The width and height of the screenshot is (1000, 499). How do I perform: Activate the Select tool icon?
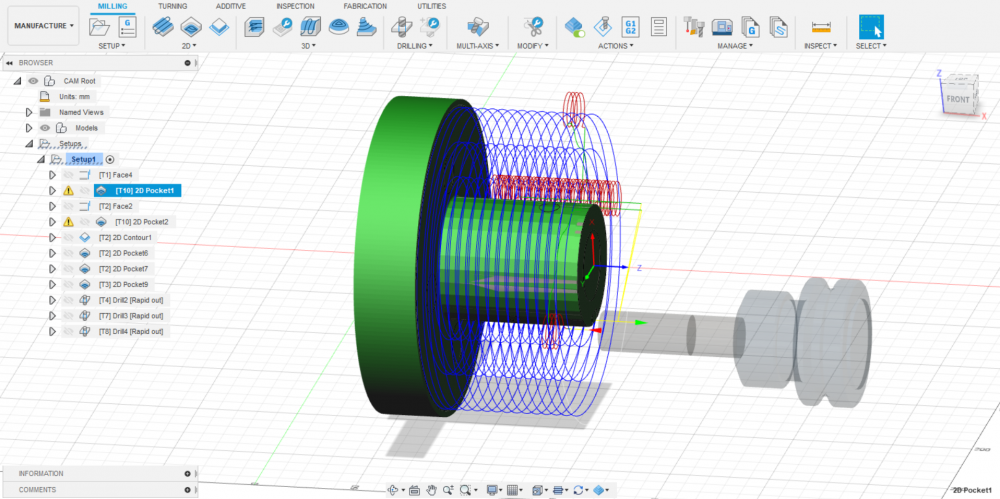click(x=871, y=27)
